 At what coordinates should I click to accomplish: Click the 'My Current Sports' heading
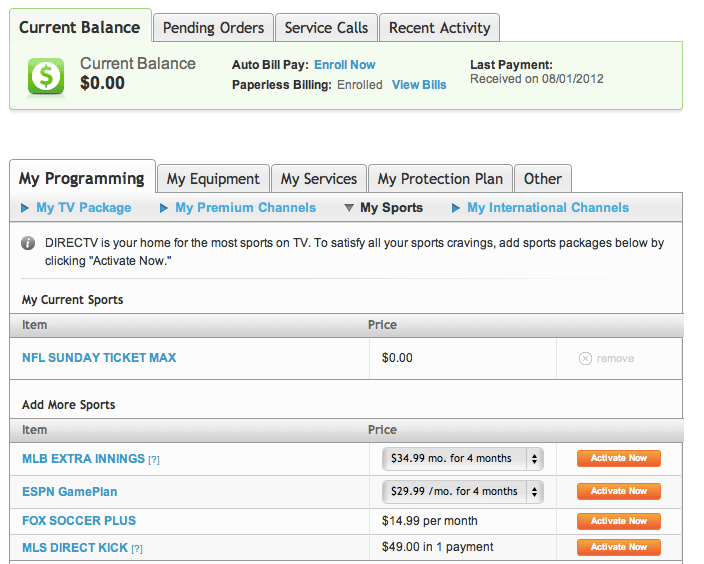click(x=73, y=300)
